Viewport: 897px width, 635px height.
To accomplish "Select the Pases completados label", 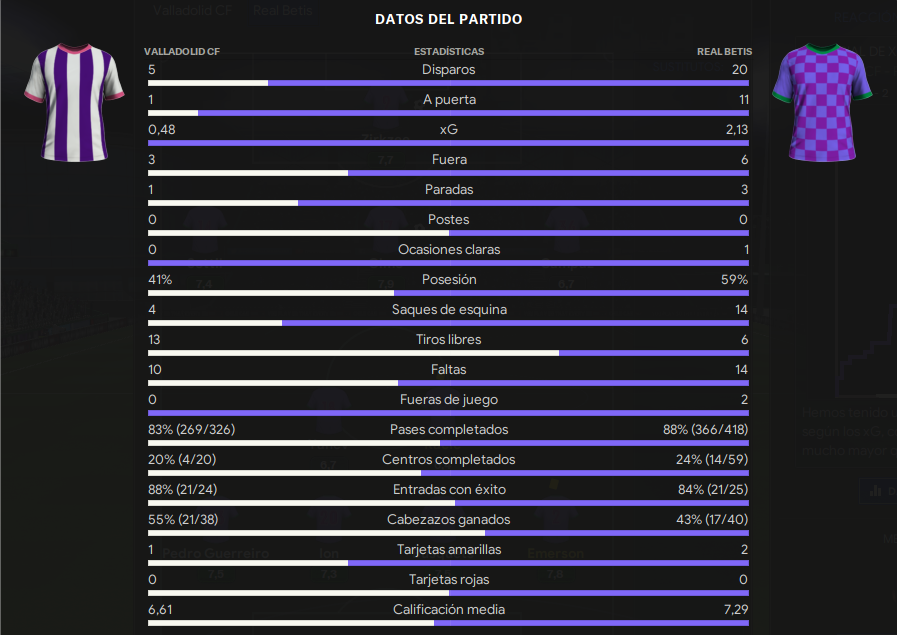I will [x=449, y=430].
